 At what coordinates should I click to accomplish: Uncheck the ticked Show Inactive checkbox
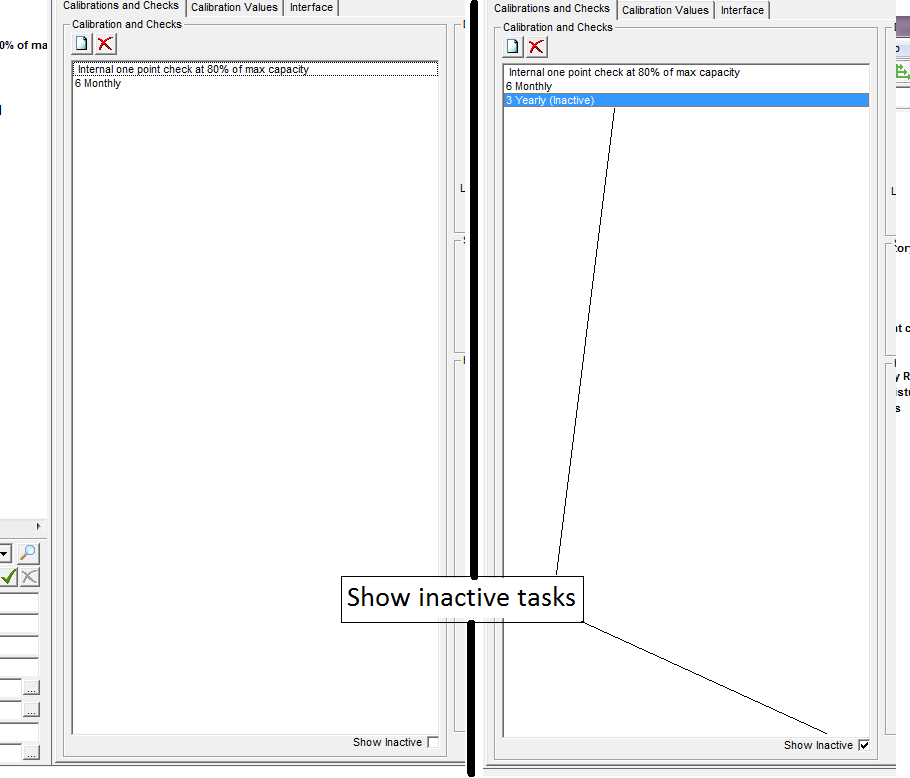[864, 745]
